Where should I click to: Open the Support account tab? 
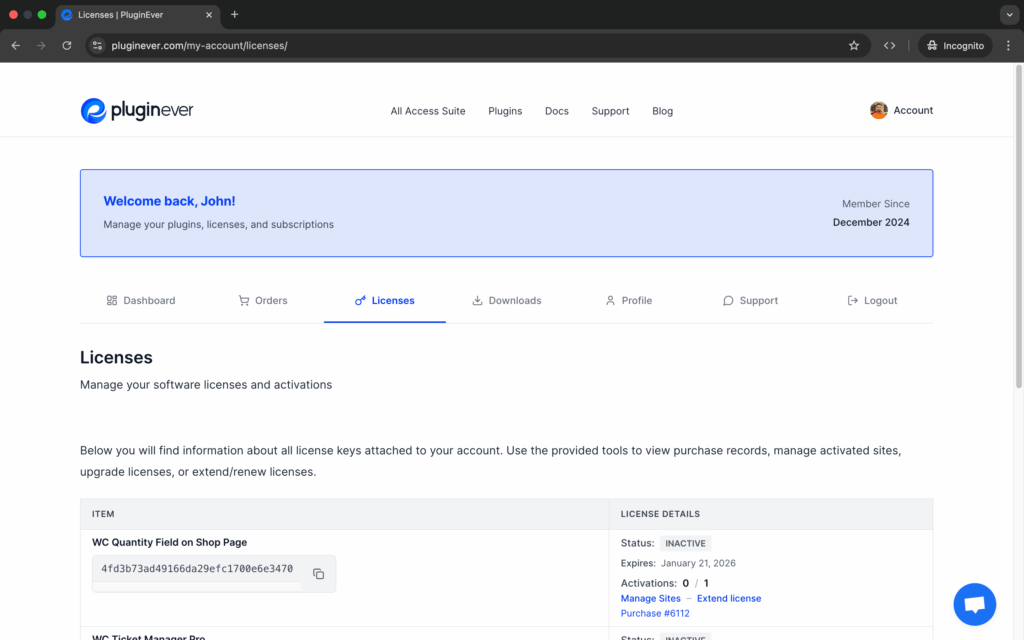[750, 300]
